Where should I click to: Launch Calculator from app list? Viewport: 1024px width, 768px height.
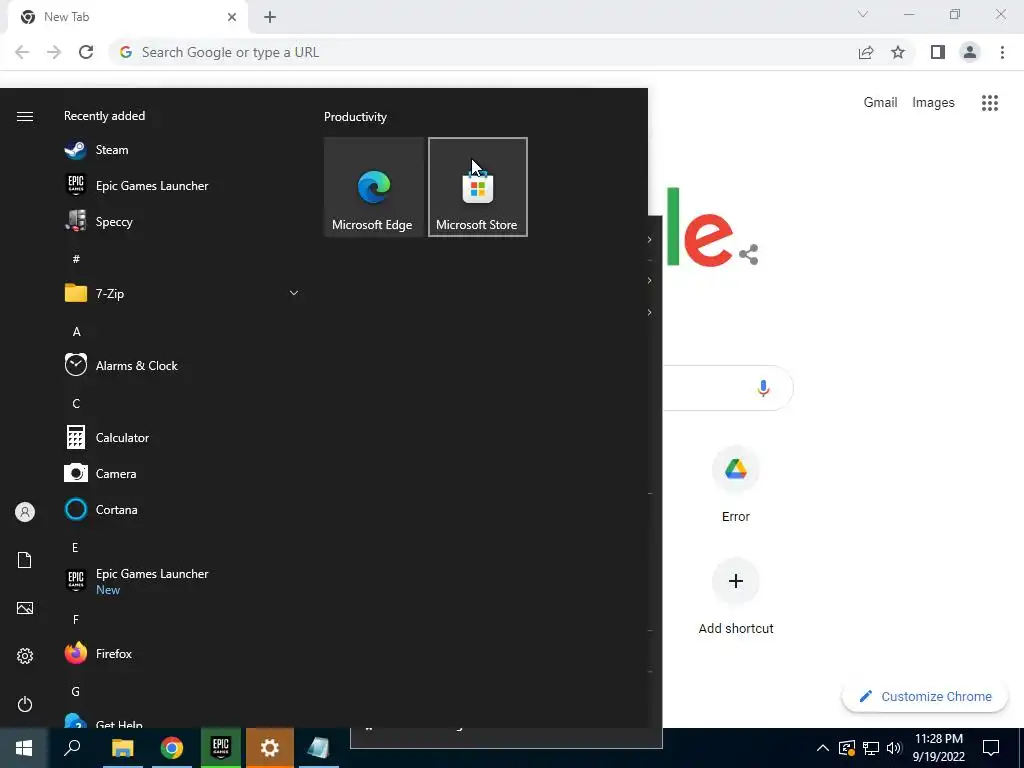(122, 438)
